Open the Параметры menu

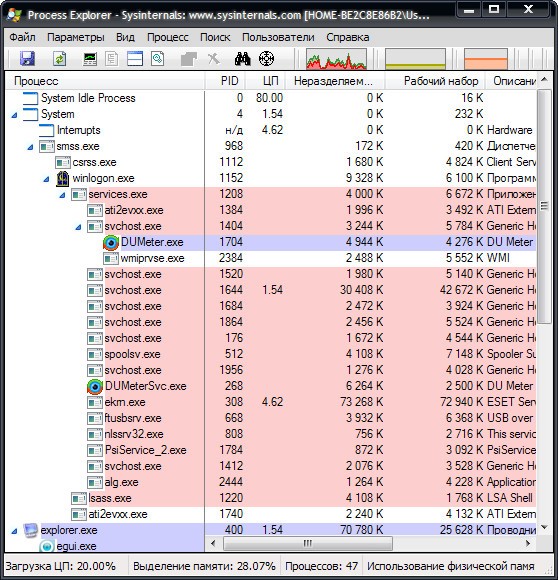[x=76, y=37]
